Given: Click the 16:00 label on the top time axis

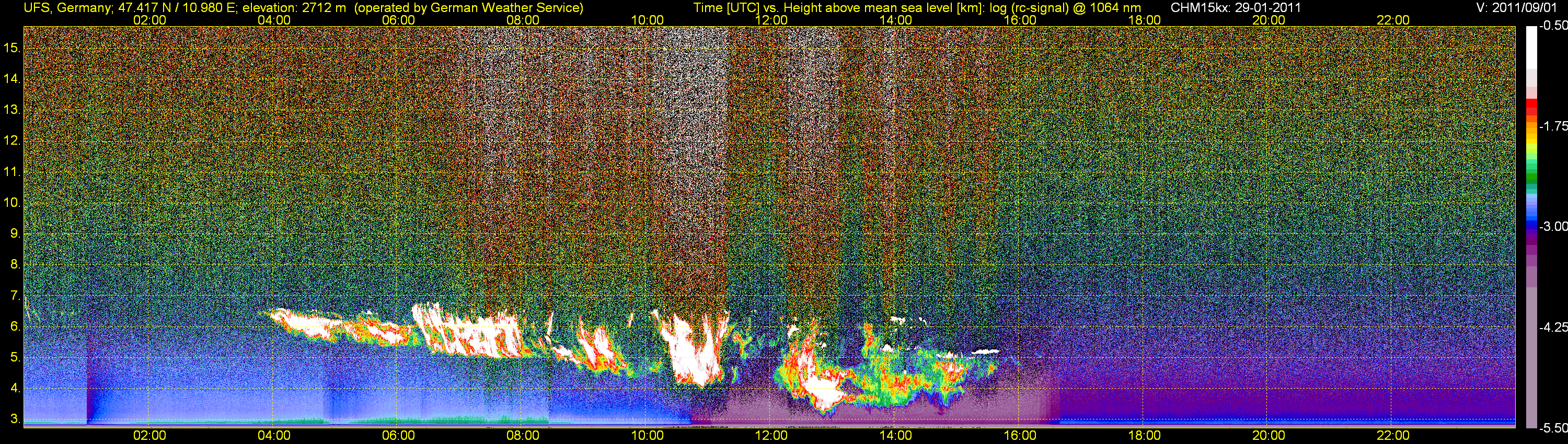Looking at the screenshot, I should [1020, 20].
